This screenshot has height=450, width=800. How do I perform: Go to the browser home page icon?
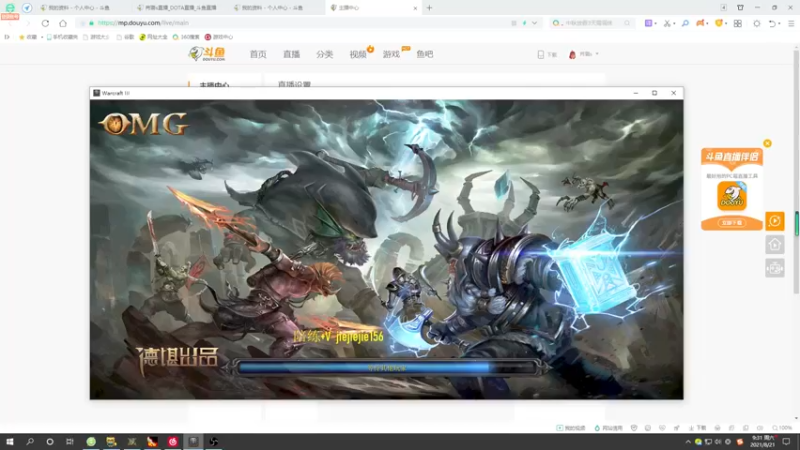[x=63, y=23]
